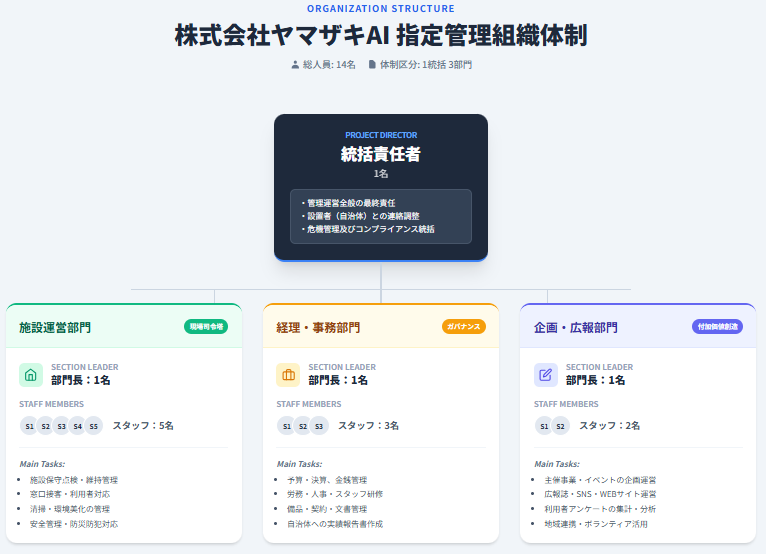
Task: Click the purple 付加価値創造 badge
Action: (717, 327)
